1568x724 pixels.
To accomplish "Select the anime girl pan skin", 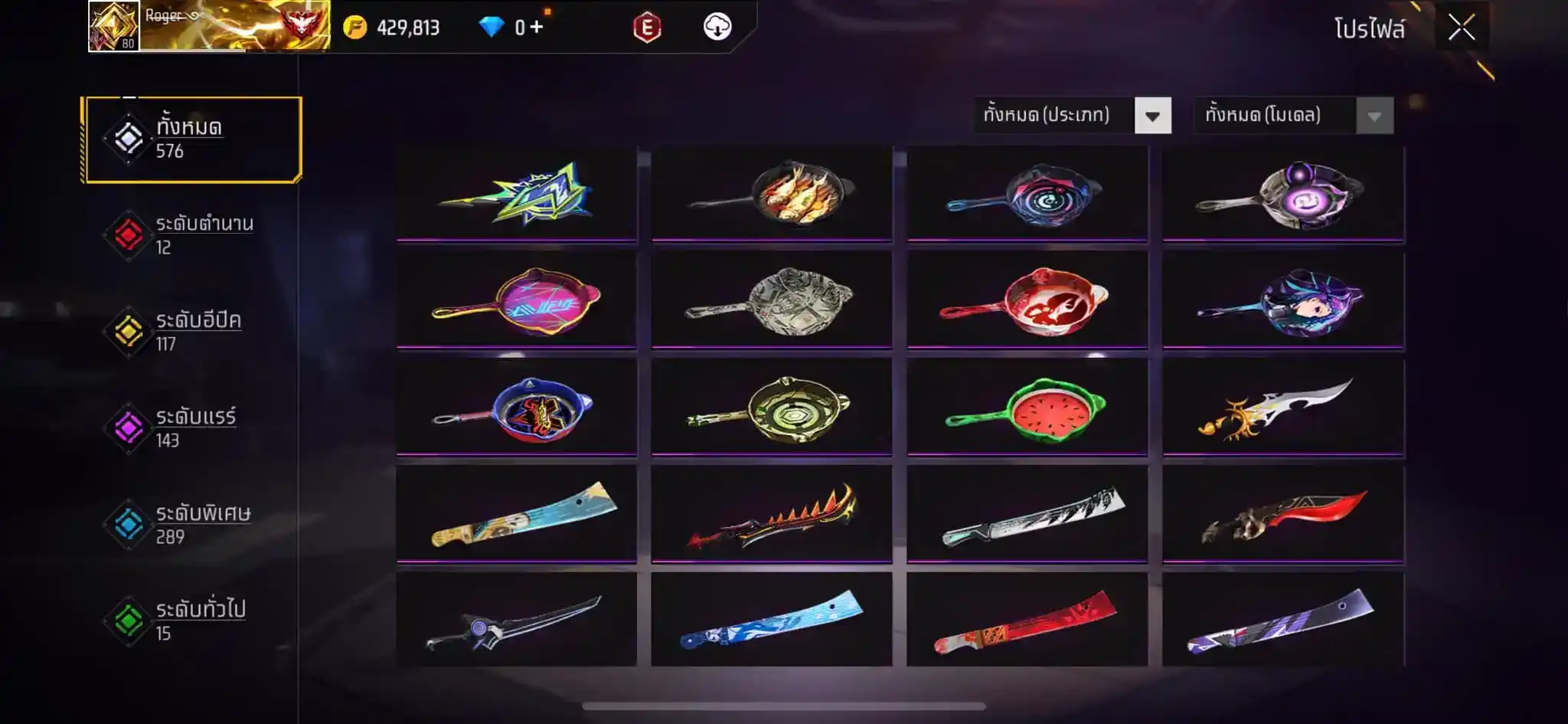I will point(1283,300).
